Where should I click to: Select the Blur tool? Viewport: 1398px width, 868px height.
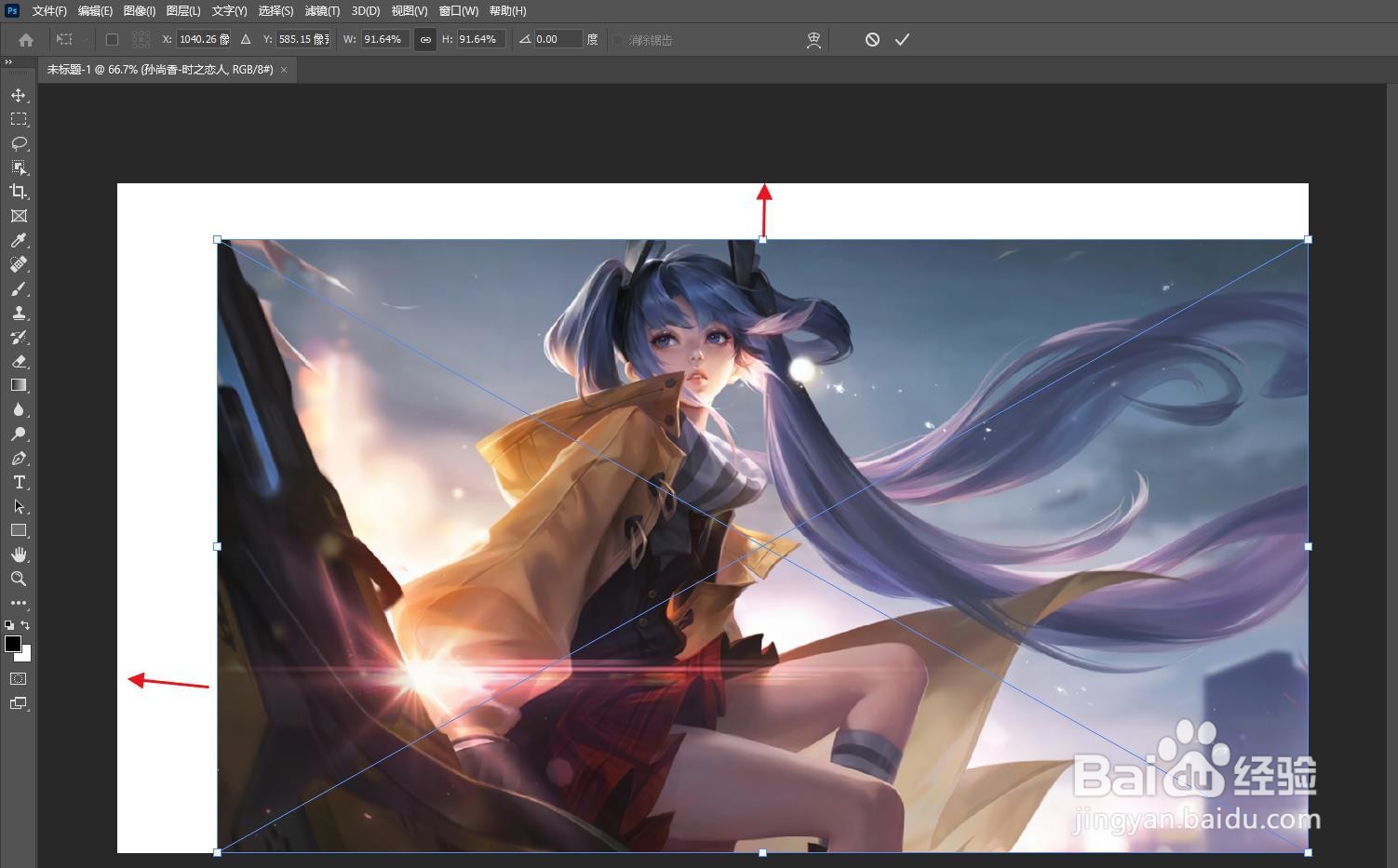pos(18,409)
